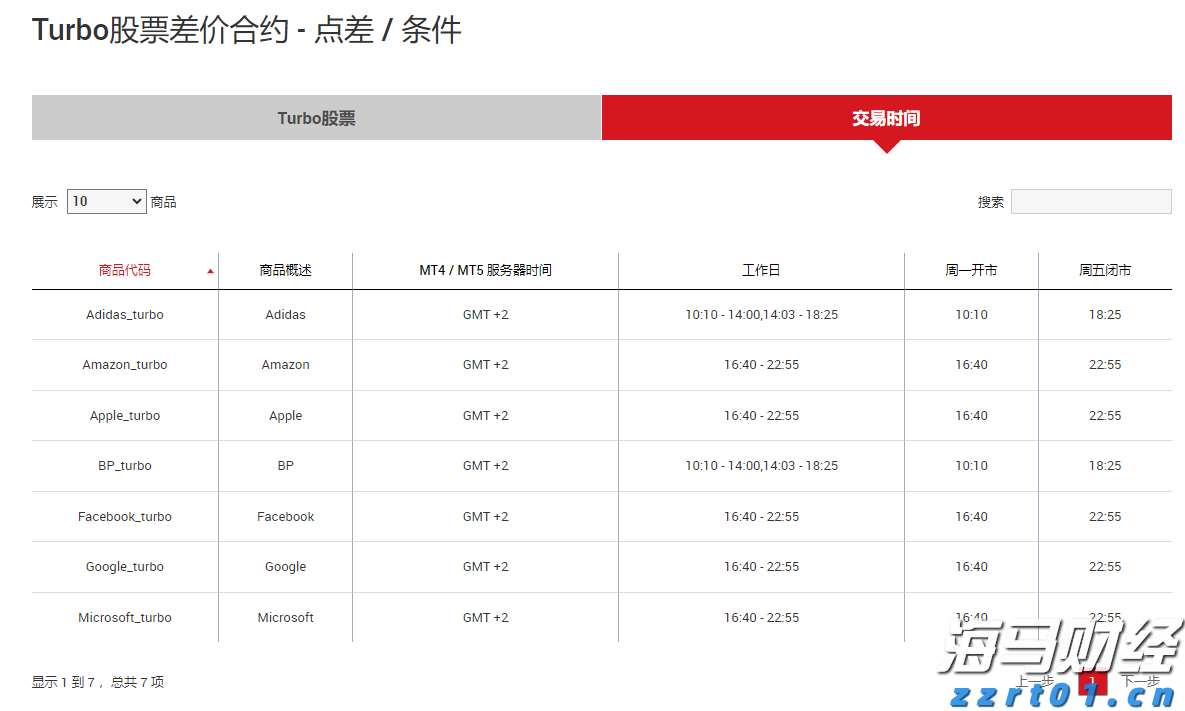Click the BP_turbo product code cell
This screenshot has width=1185, height=711.
coord(124,465)
